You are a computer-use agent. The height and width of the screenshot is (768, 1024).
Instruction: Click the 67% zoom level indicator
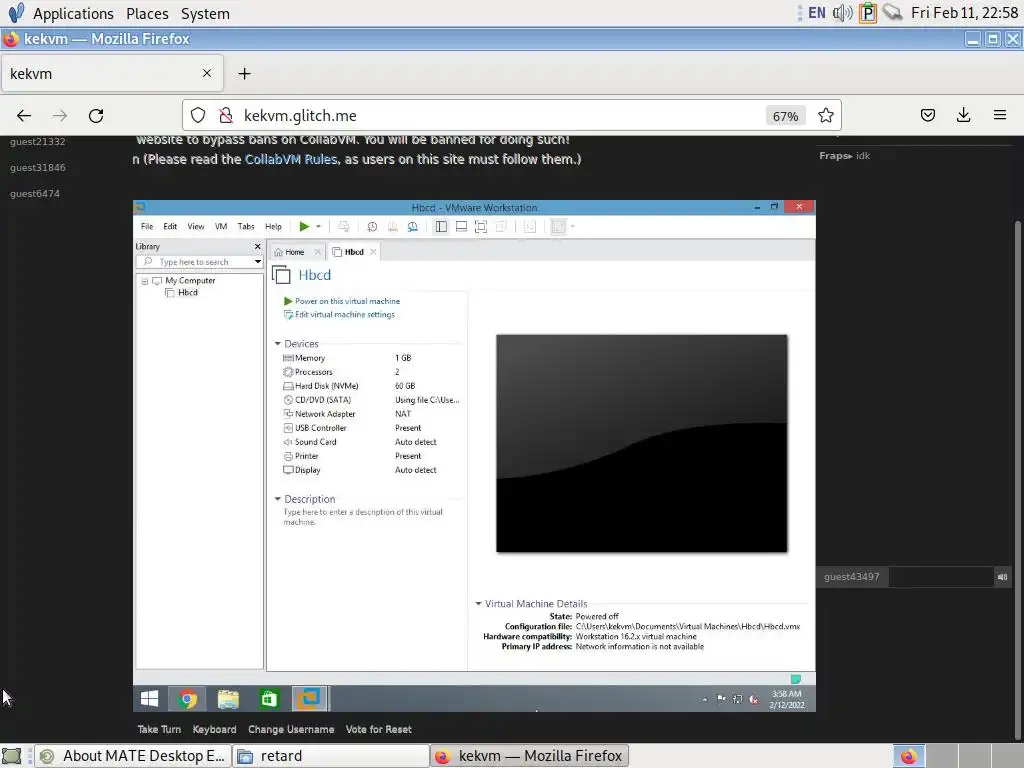click(785, 116)
